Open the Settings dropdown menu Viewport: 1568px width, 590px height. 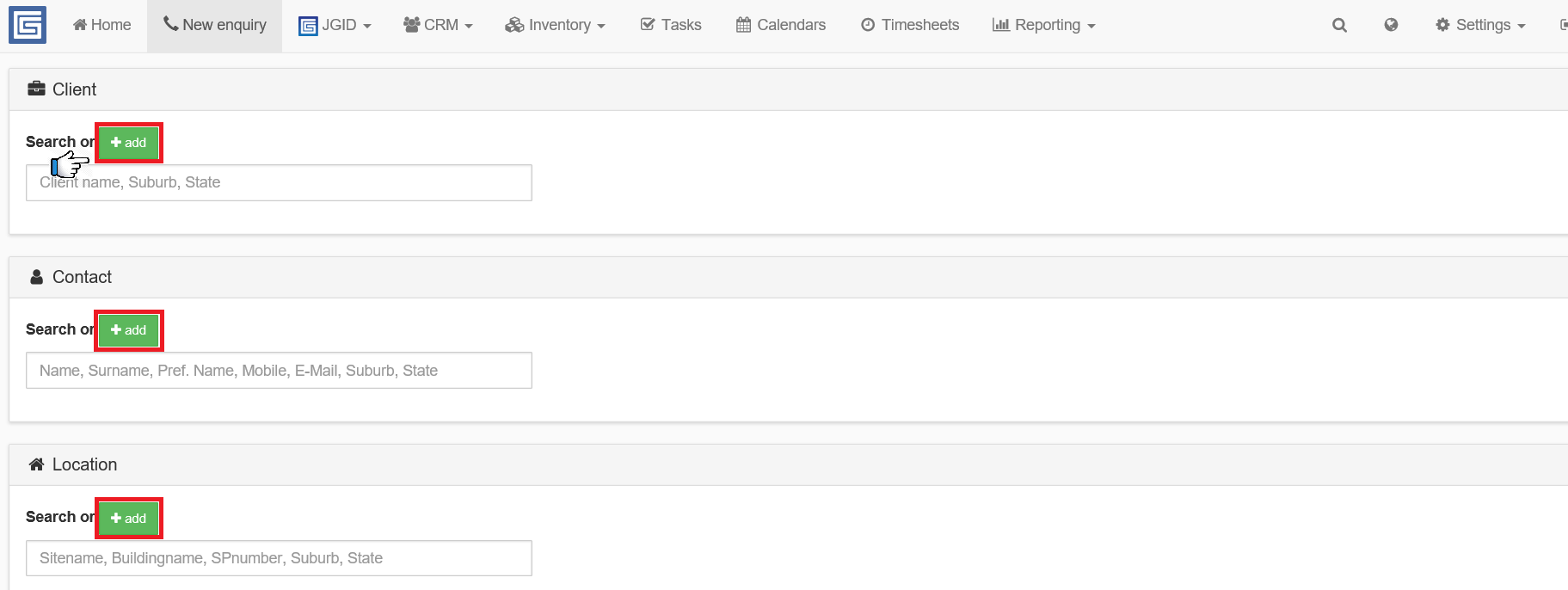(x=1480, y=25)
